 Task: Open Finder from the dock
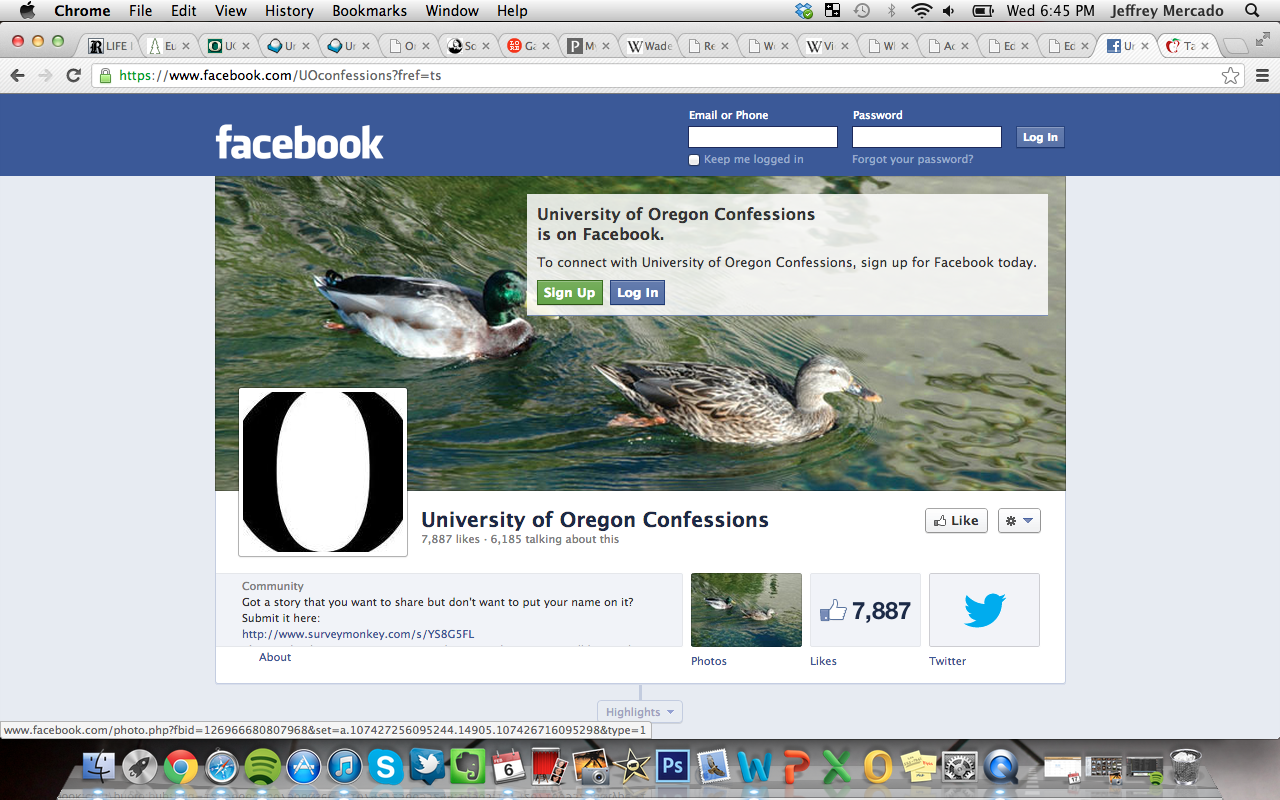click(x=101, y=767)
